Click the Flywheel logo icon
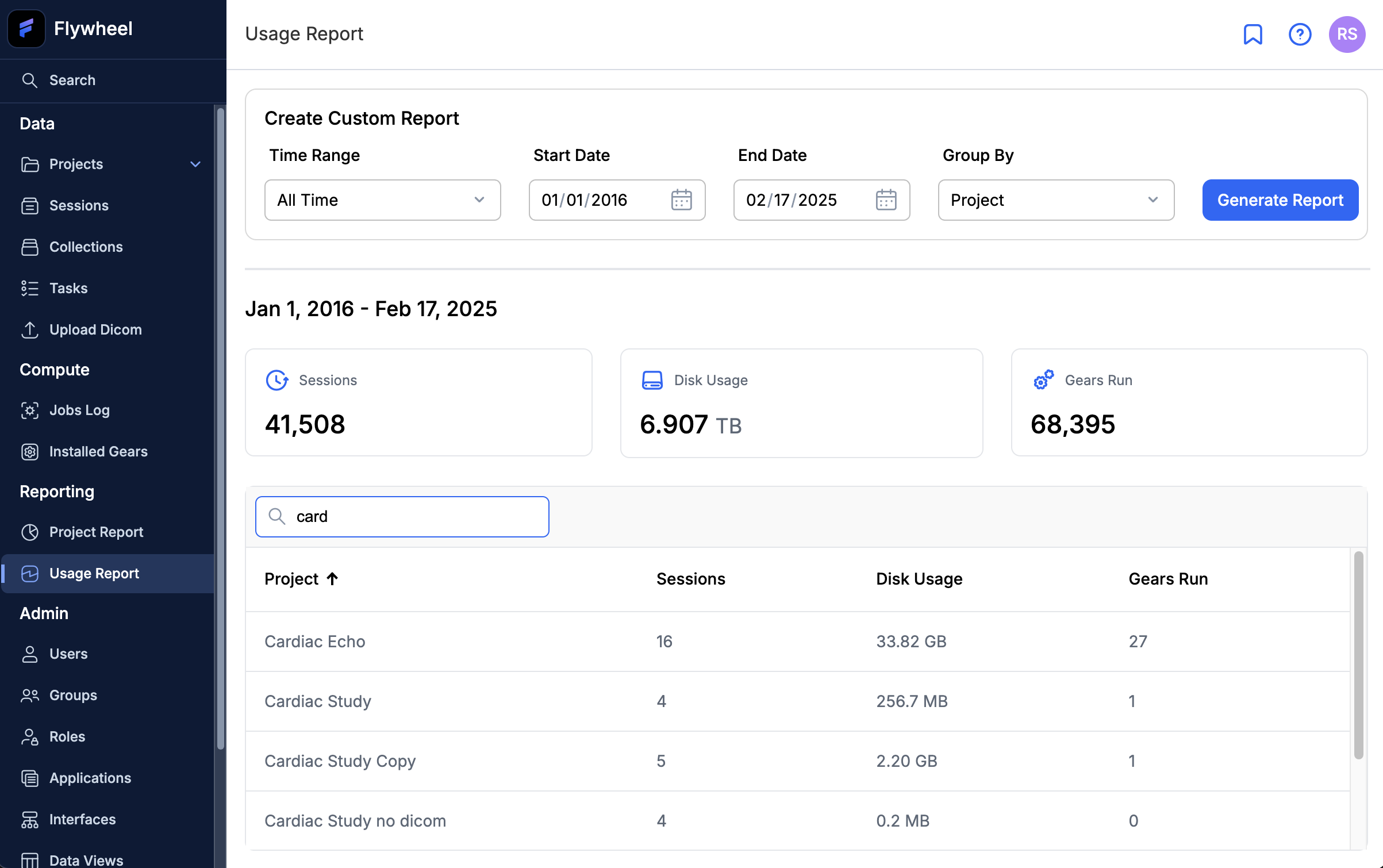This screenshot has width=1383, height=868. pyautogui.click(x=26, y=29)
